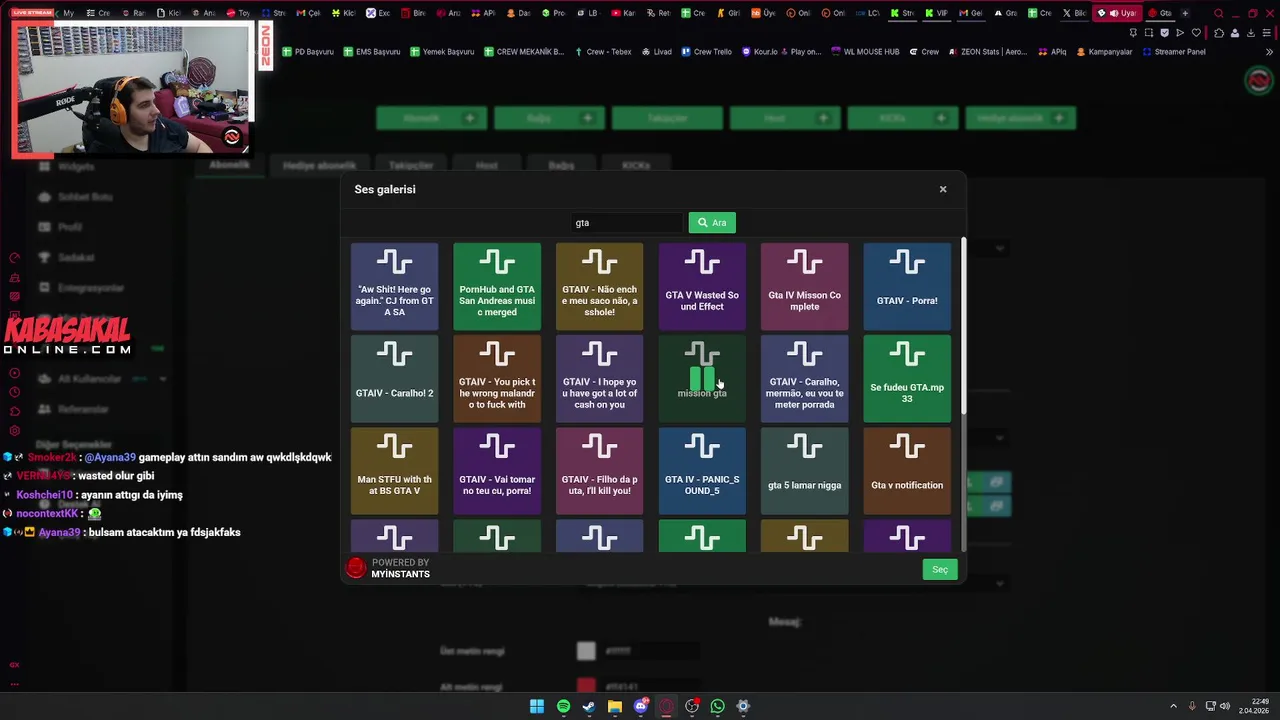Switch to the Hediye abonelik tab

319,166
